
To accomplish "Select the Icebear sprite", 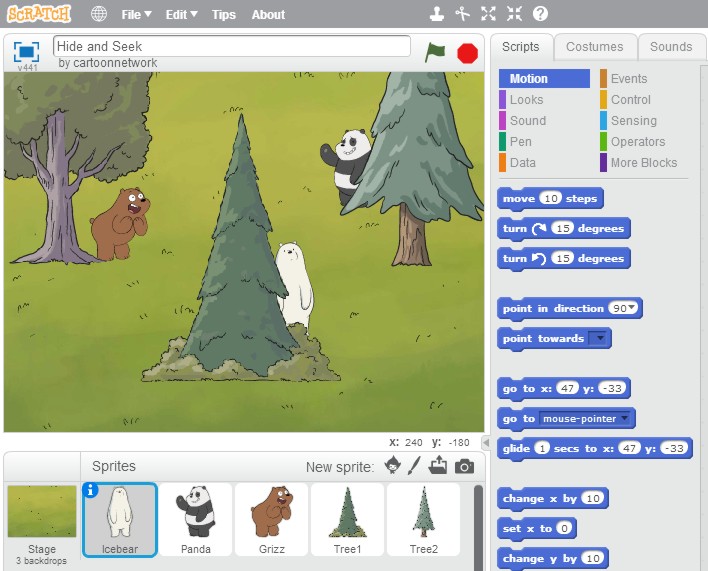I will [x=120, y=519].
